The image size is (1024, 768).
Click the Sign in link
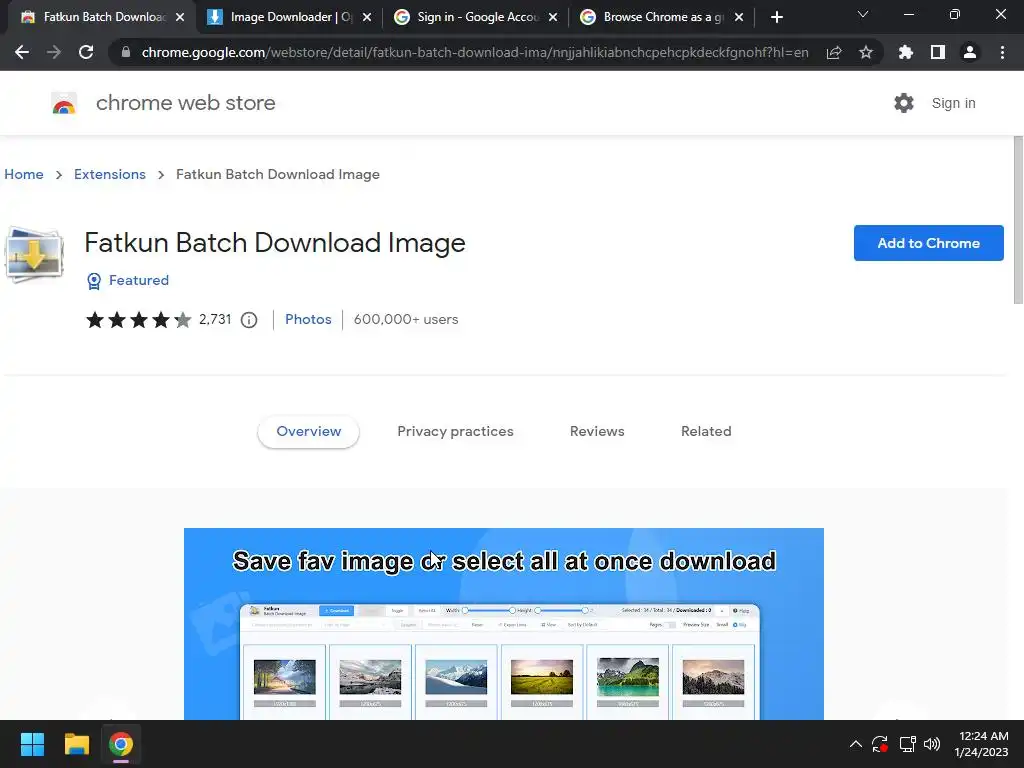tap(953, 103)
